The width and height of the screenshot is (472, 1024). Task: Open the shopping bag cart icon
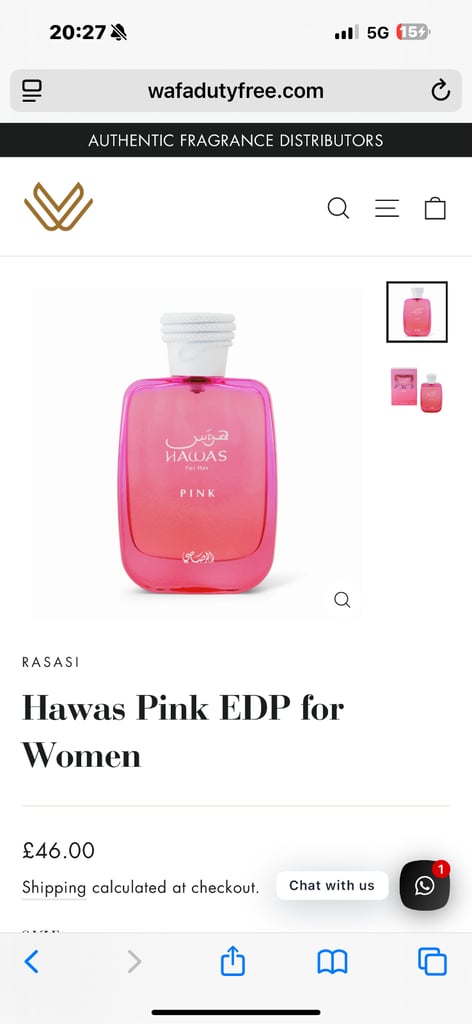click(x=435, y=208)
